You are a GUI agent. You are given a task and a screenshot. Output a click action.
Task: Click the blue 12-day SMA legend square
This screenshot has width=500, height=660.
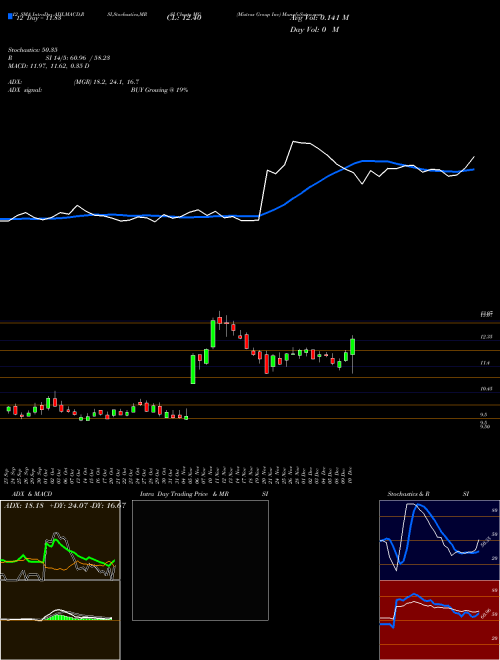point(11,16)
